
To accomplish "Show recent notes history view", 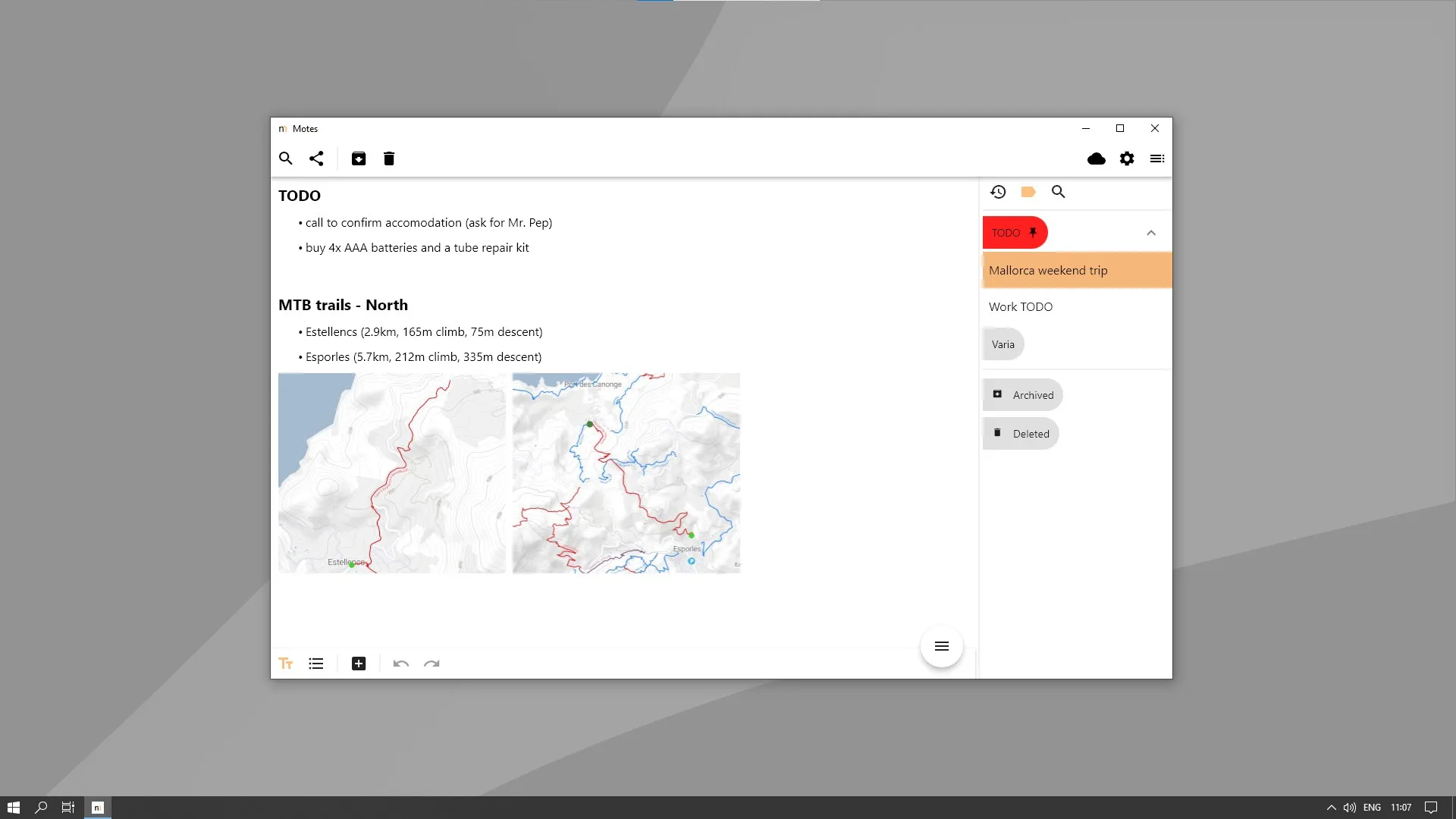I will point(998,192).
